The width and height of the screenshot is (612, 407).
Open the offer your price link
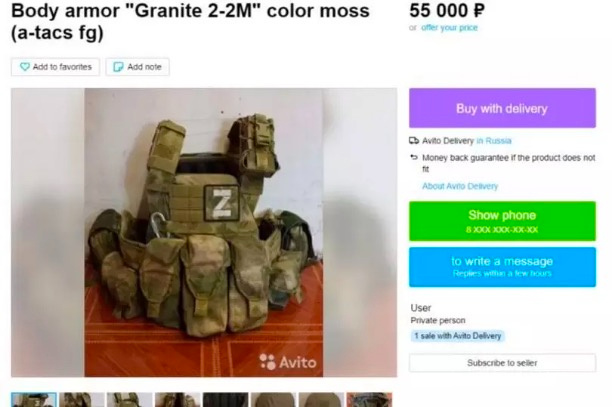coord(449,28)
